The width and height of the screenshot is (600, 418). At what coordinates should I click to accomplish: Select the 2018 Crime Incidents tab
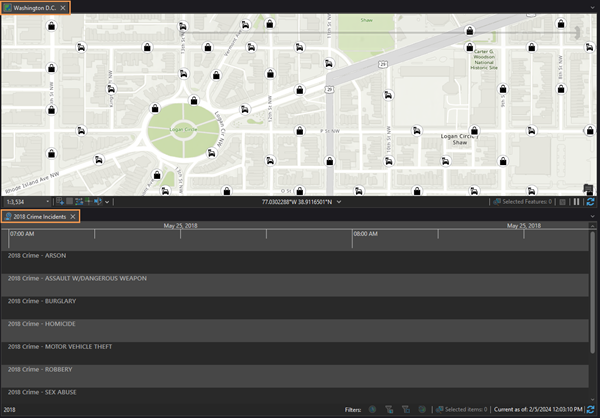(38, 216)
